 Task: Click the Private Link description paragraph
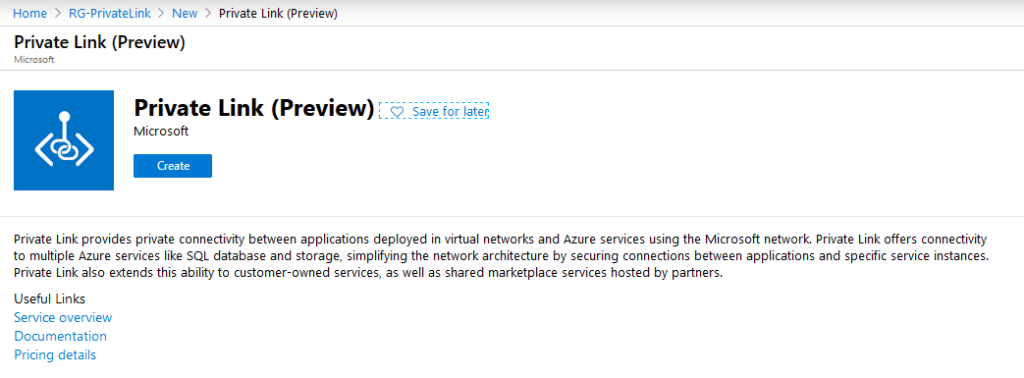(502, 256)
